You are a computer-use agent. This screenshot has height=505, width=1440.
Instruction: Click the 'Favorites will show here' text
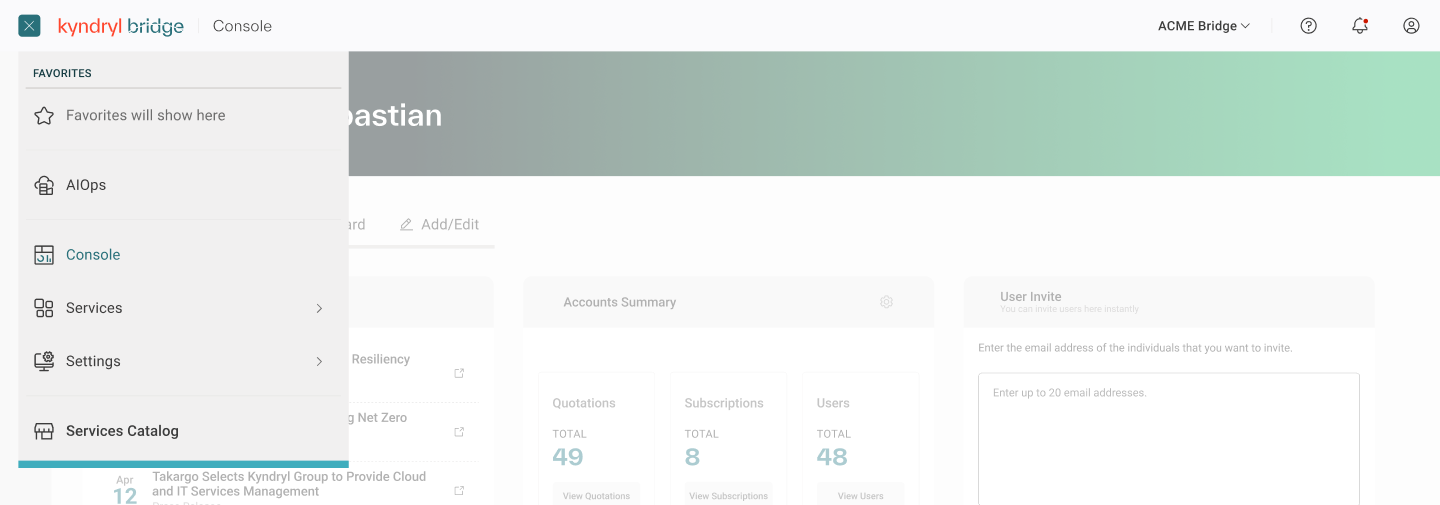click(146, 115)
